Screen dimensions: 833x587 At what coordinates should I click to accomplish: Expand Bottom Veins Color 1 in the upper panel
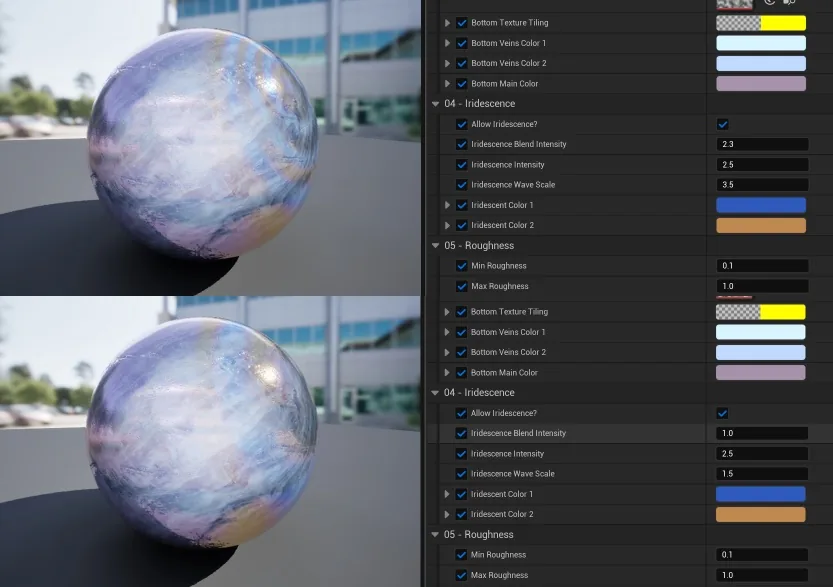point(447,43)
